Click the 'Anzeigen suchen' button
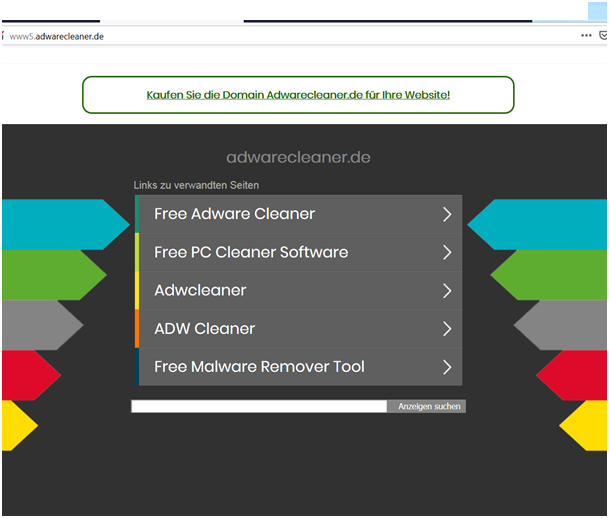The image size is (609, 518). [426, 406]
